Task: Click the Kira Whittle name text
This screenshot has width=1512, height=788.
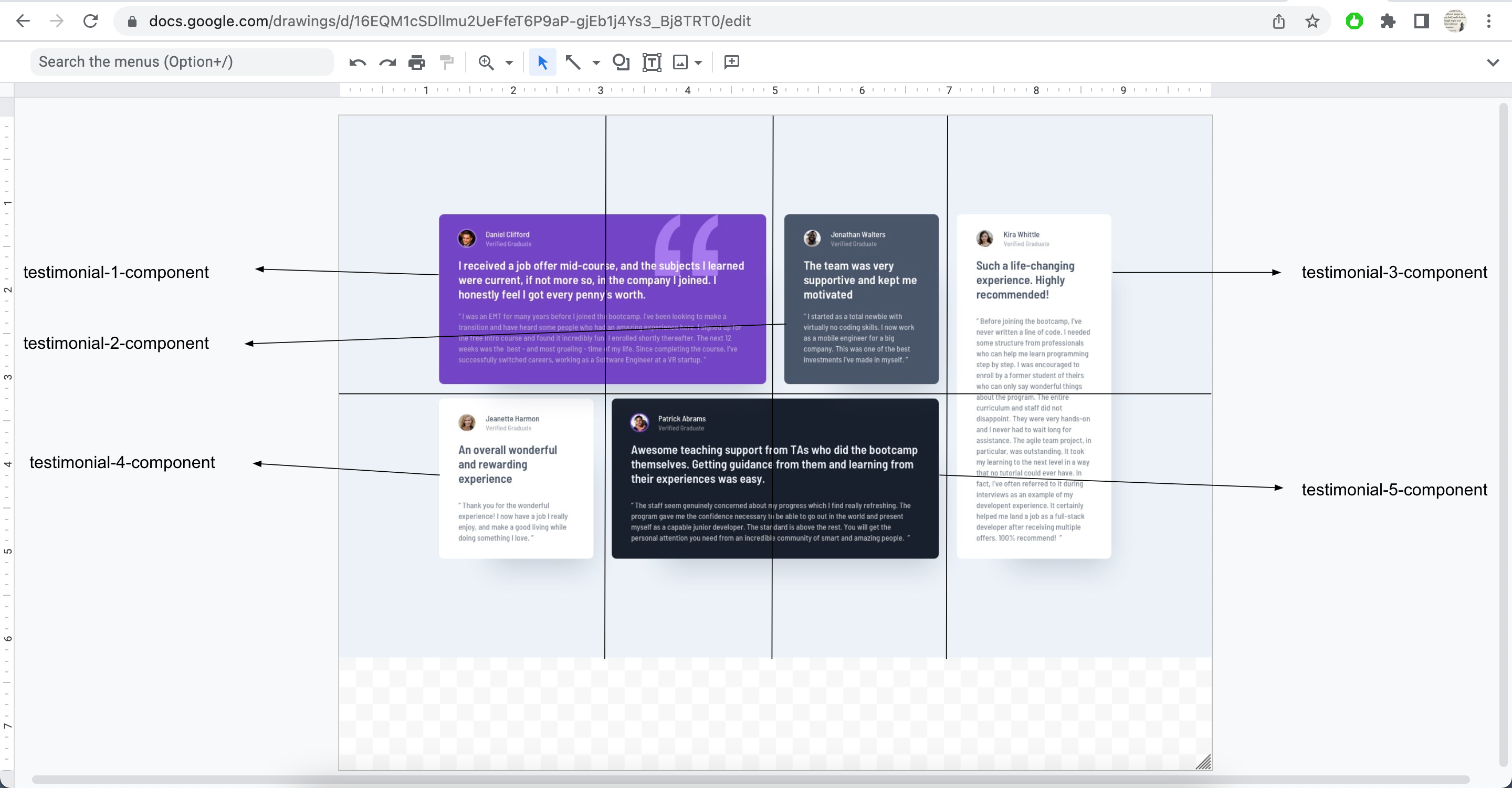Action: coord(1021,234)
